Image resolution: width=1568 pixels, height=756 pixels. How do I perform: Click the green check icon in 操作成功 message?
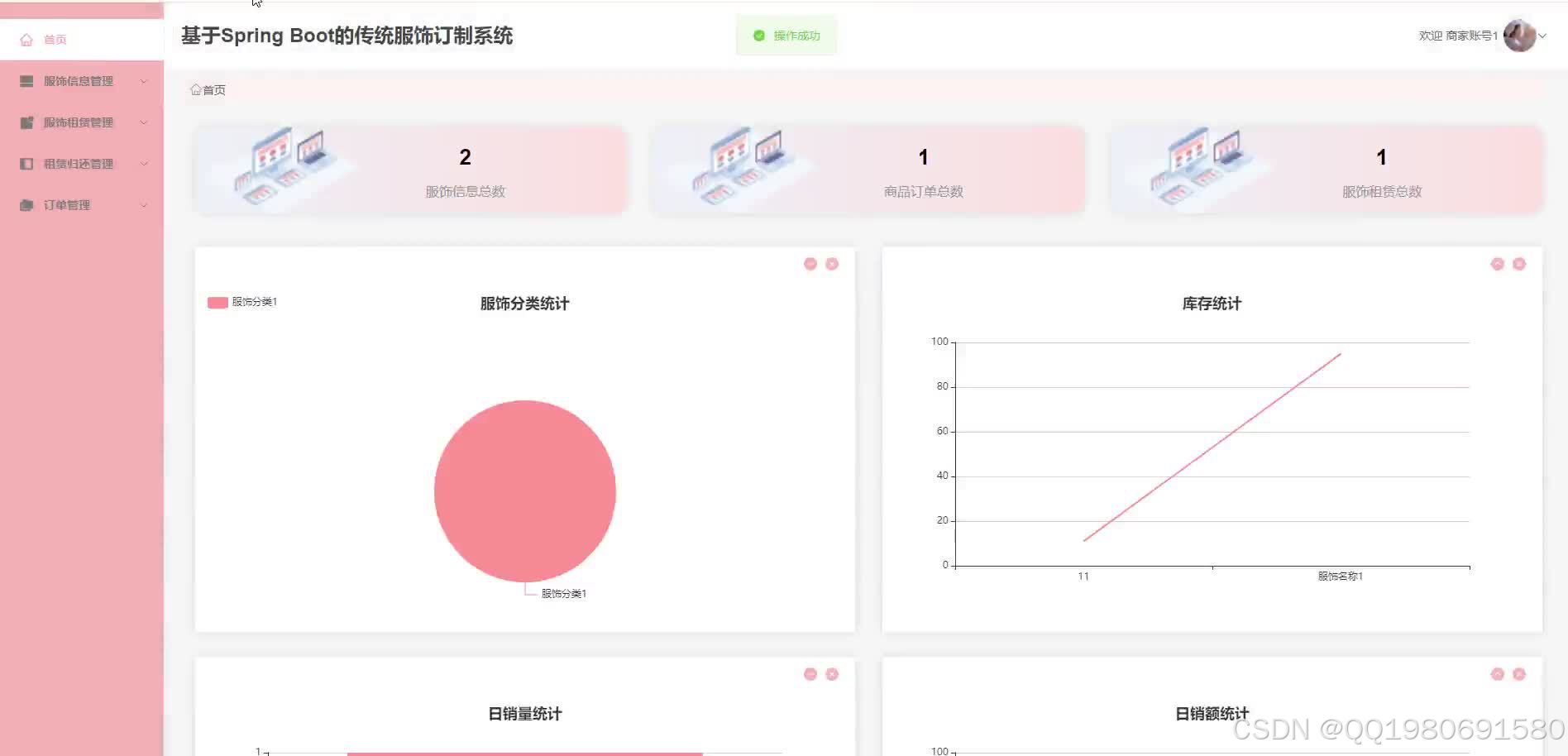point(759,36)
